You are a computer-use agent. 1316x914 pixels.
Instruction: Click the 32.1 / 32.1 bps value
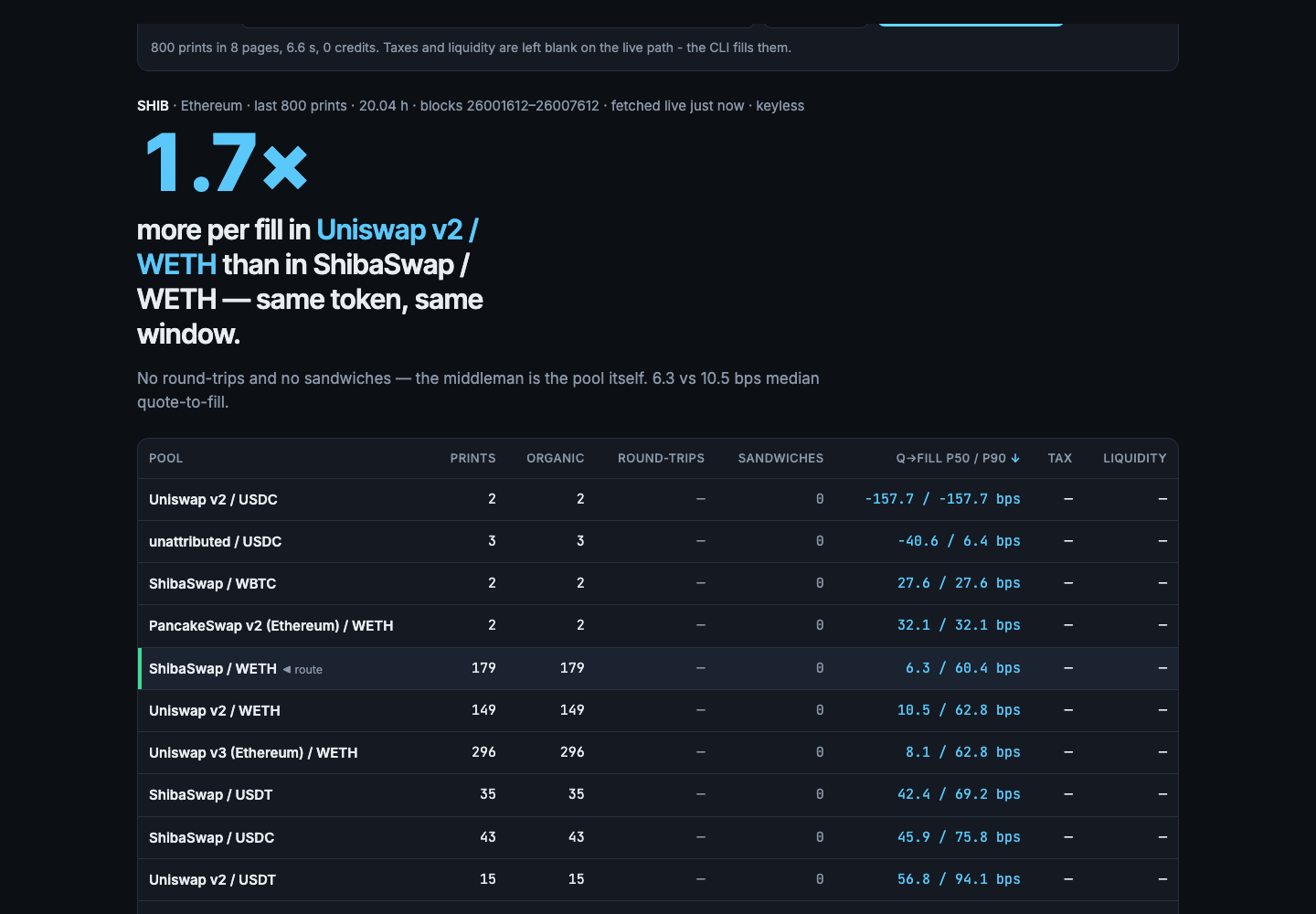pos(959,625)
